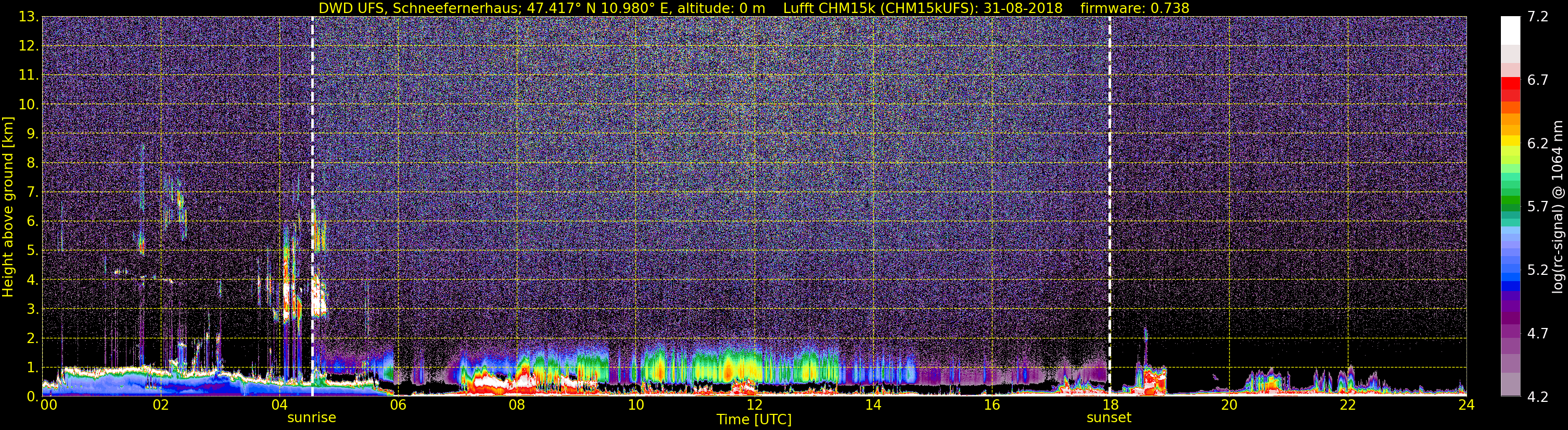Click the height axis tick '4.'
The width and height of the screenshot is (1568, 430).
32,280
